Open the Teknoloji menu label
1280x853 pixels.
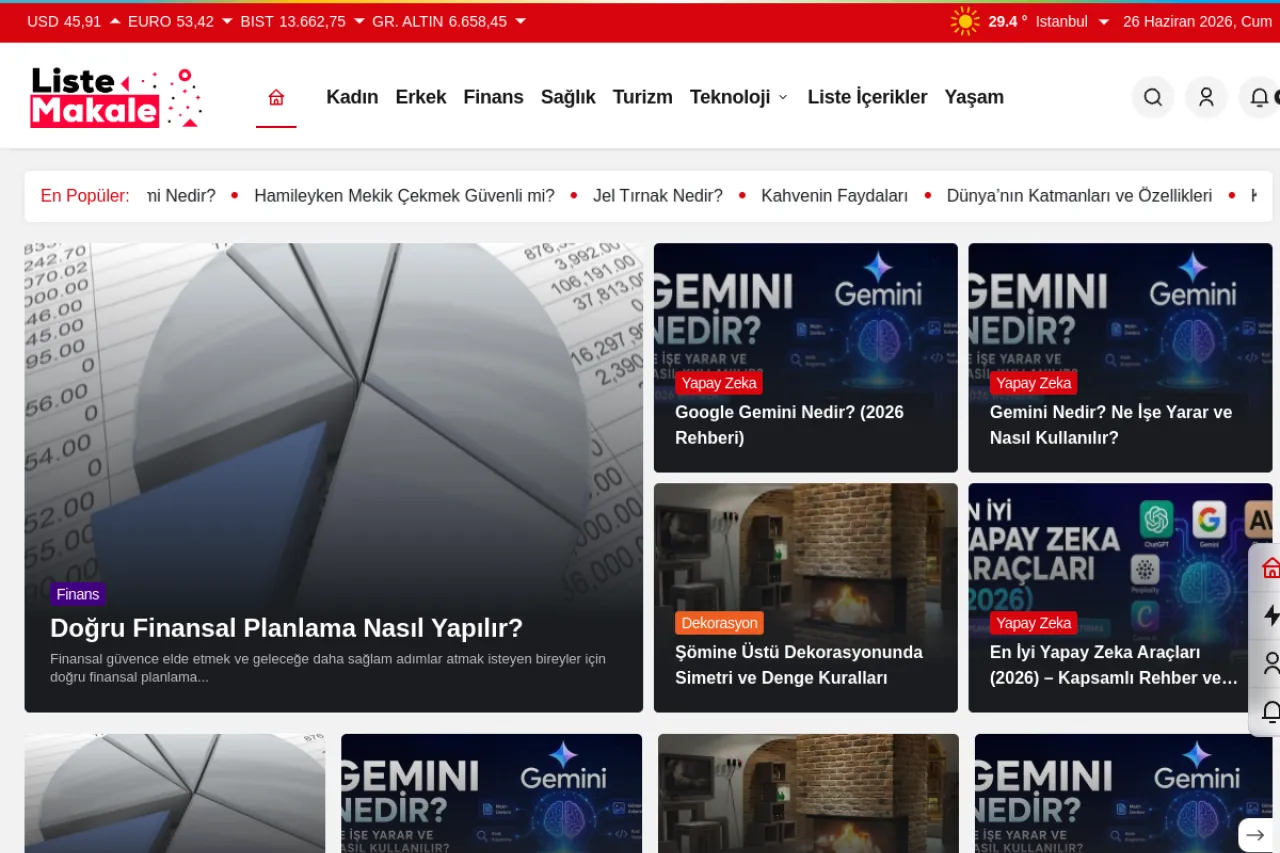coord(730,97)
